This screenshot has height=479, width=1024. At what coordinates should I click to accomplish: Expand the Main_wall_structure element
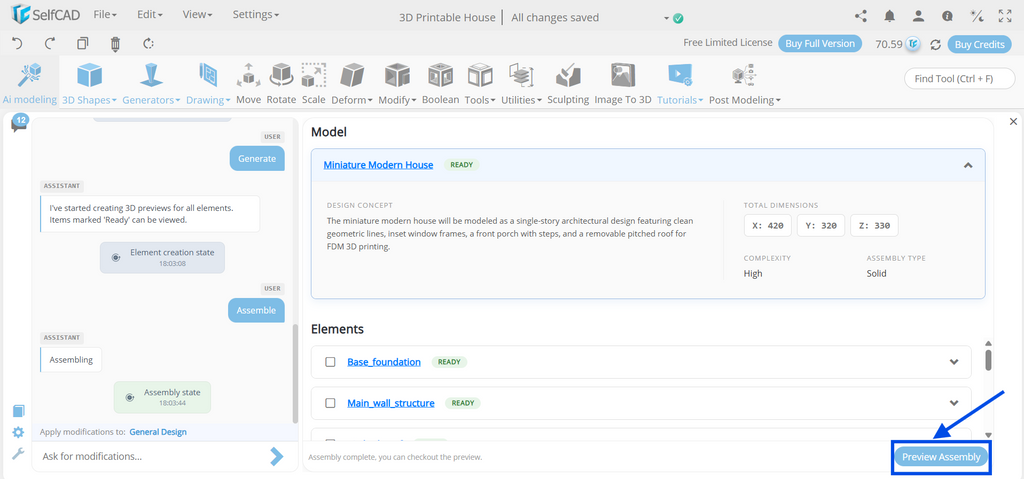pyautogui.click(x=953, y=403)
